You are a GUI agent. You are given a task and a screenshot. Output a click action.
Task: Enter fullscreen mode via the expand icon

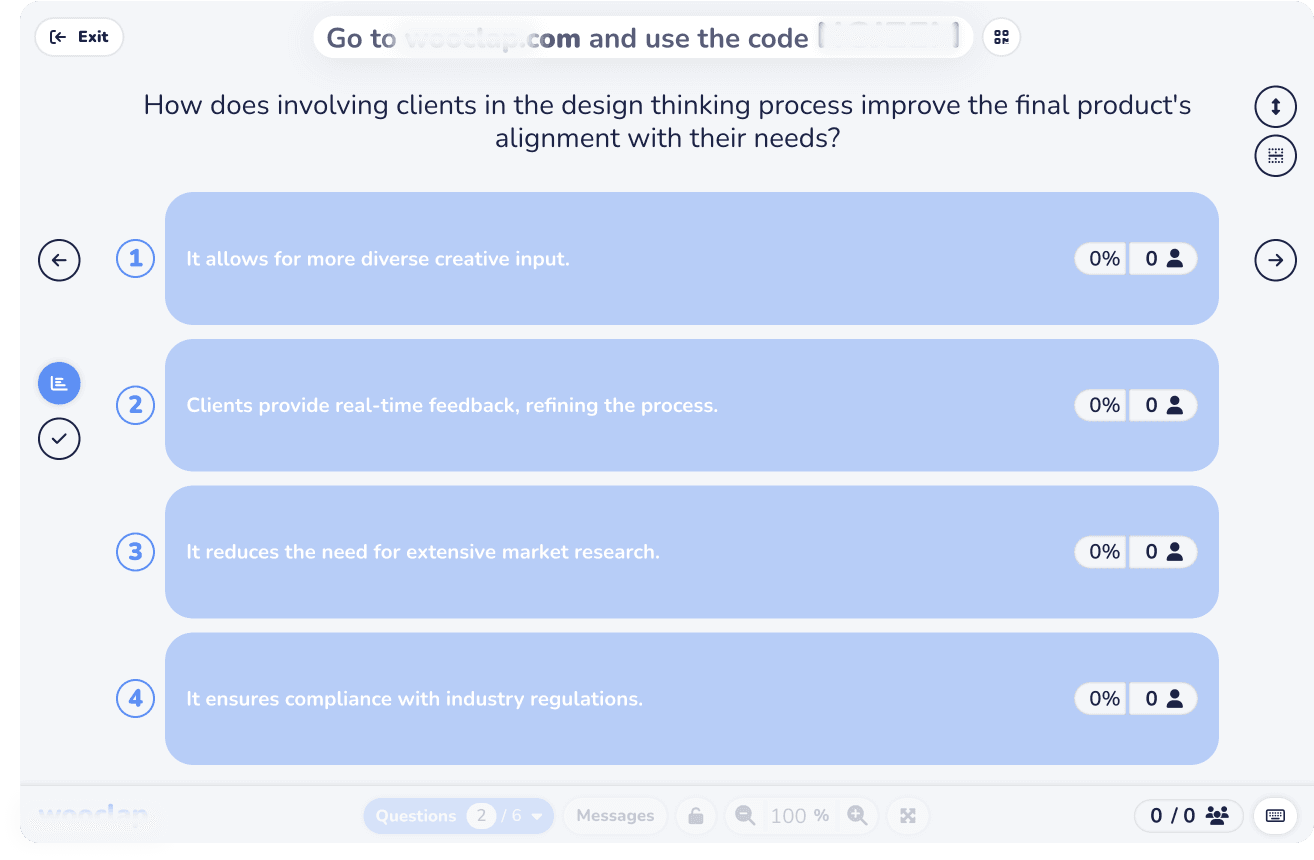[907, 816]
